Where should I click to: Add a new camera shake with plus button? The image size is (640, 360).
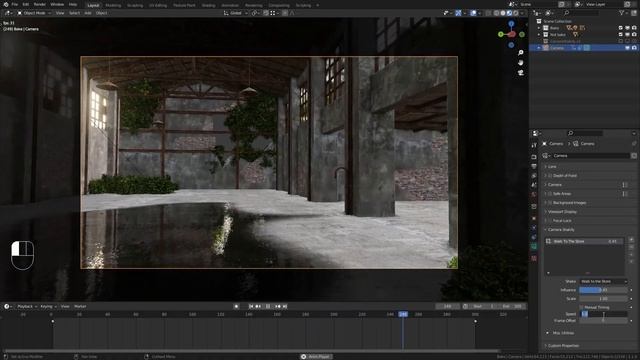tap(631, 240)
